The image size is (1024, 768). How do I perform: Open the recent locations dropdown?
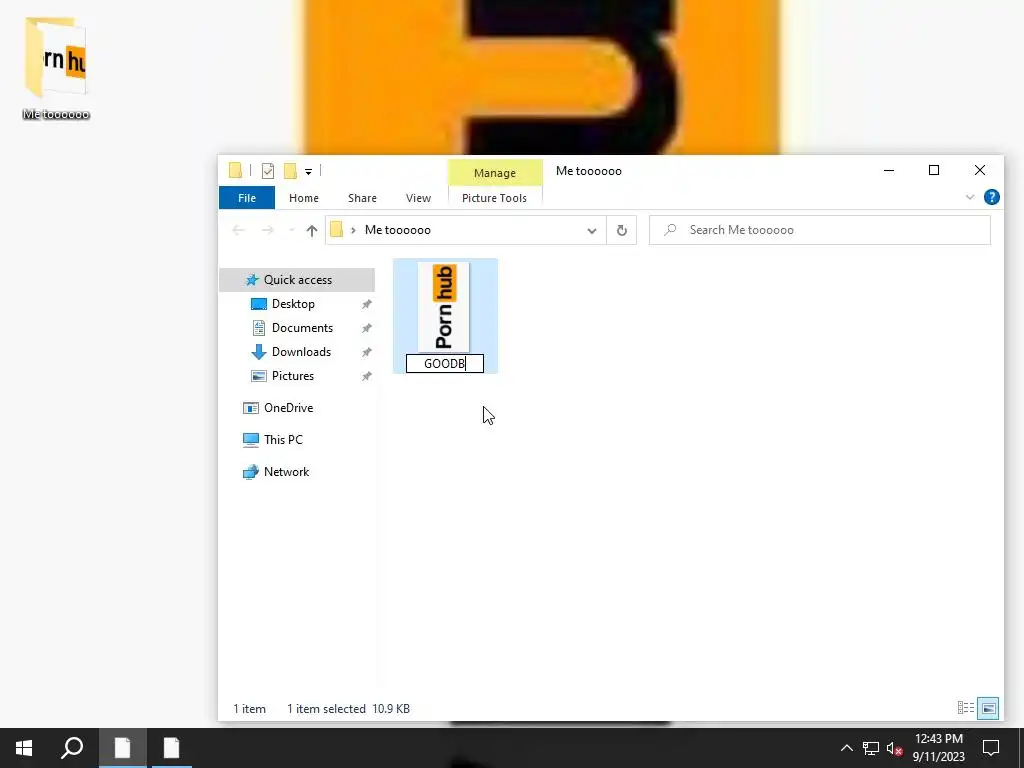pos(291,231)
